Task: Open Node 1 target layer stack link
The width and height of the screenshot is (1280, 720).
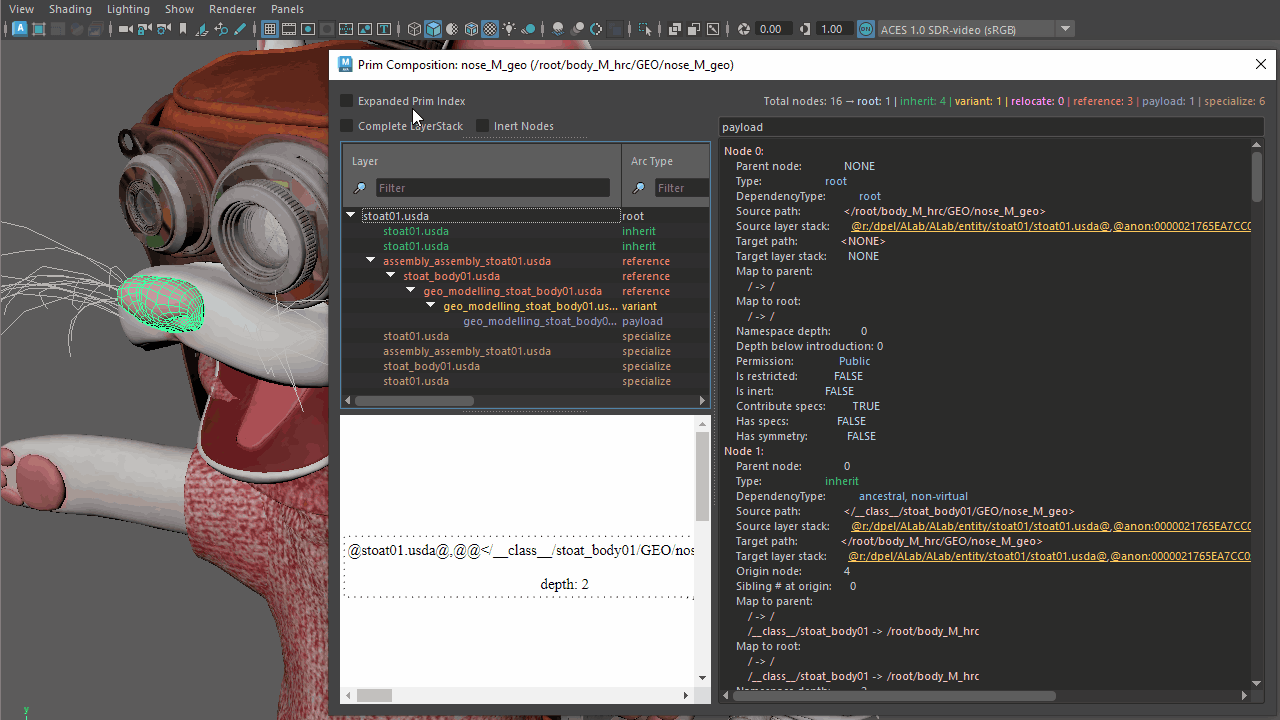Action: pyautogui.click(x=1049, y=556)
